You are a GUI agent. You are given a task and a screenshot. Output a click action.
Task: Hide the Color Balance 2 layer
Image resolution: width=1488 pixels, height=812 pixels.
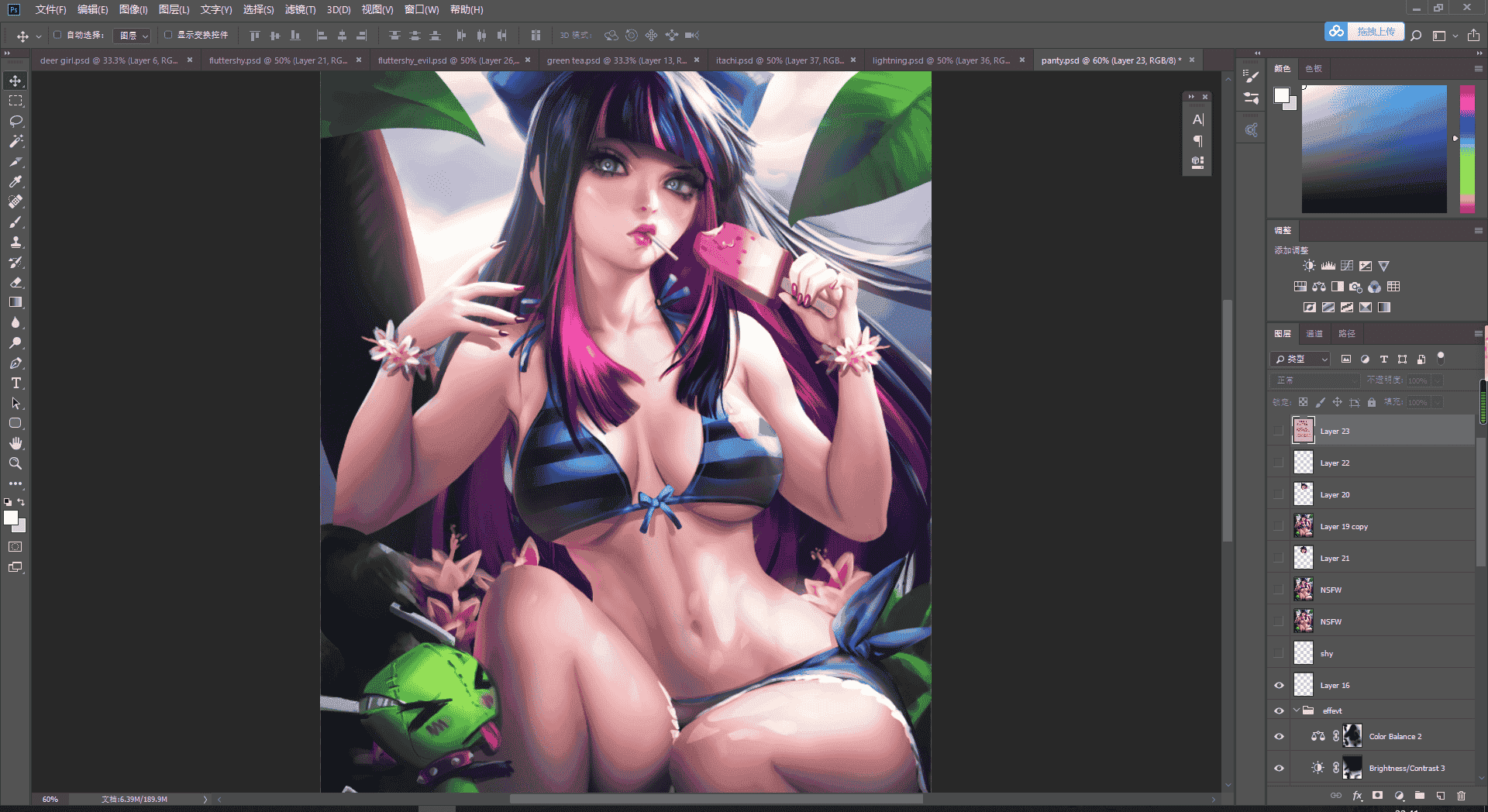[x=1279, y=736]
